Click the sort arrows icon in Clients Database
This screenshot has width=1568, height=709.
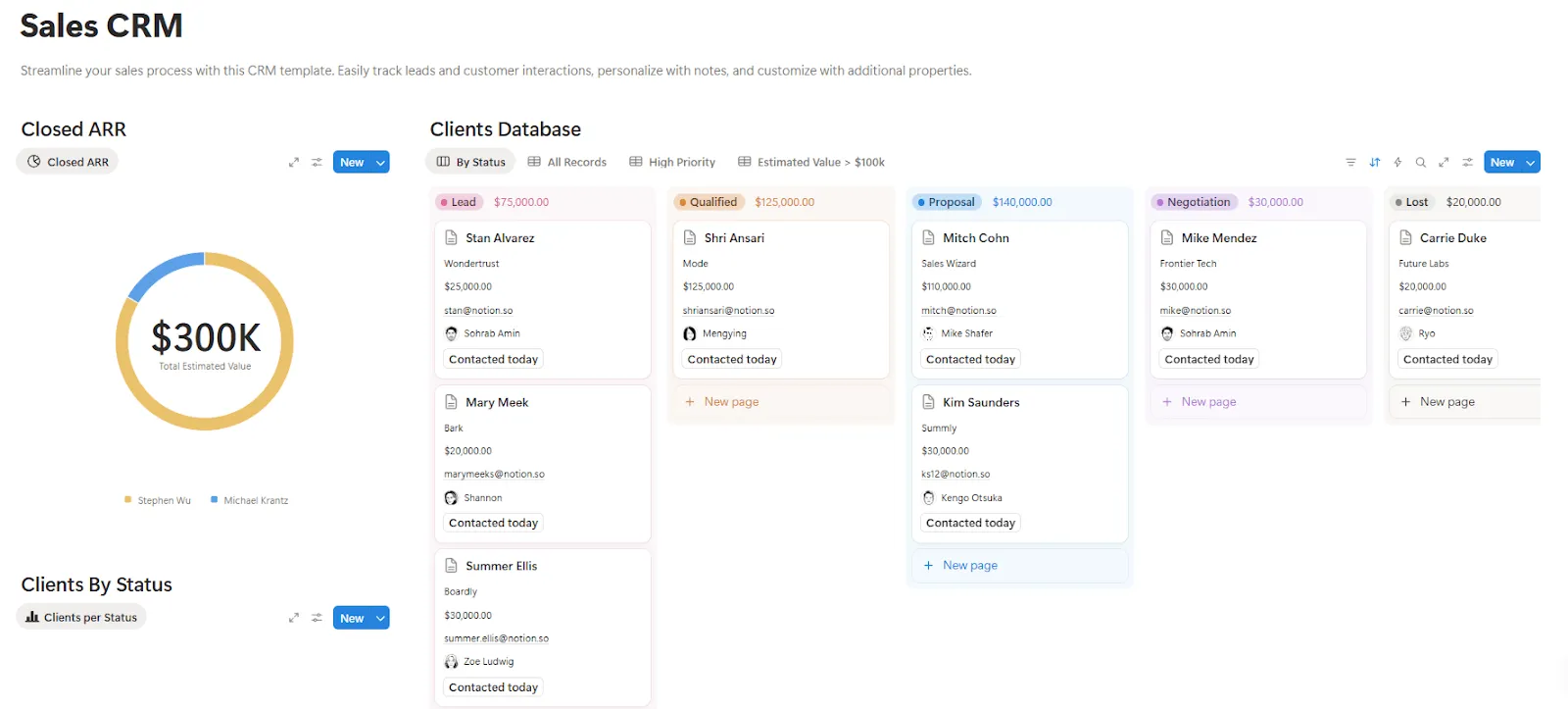1374,163
